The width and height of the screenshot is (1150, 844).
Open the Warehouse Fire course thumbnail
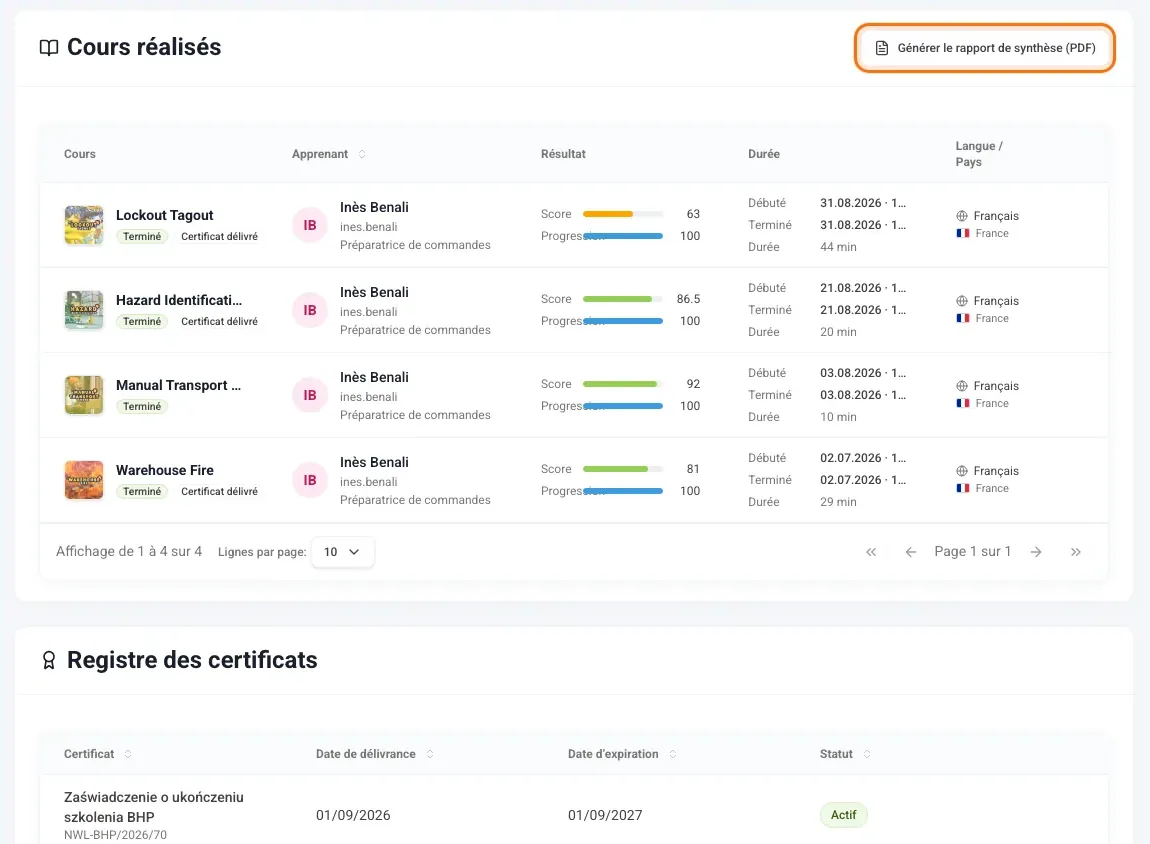pyautogui.click(x=84, y=480)
